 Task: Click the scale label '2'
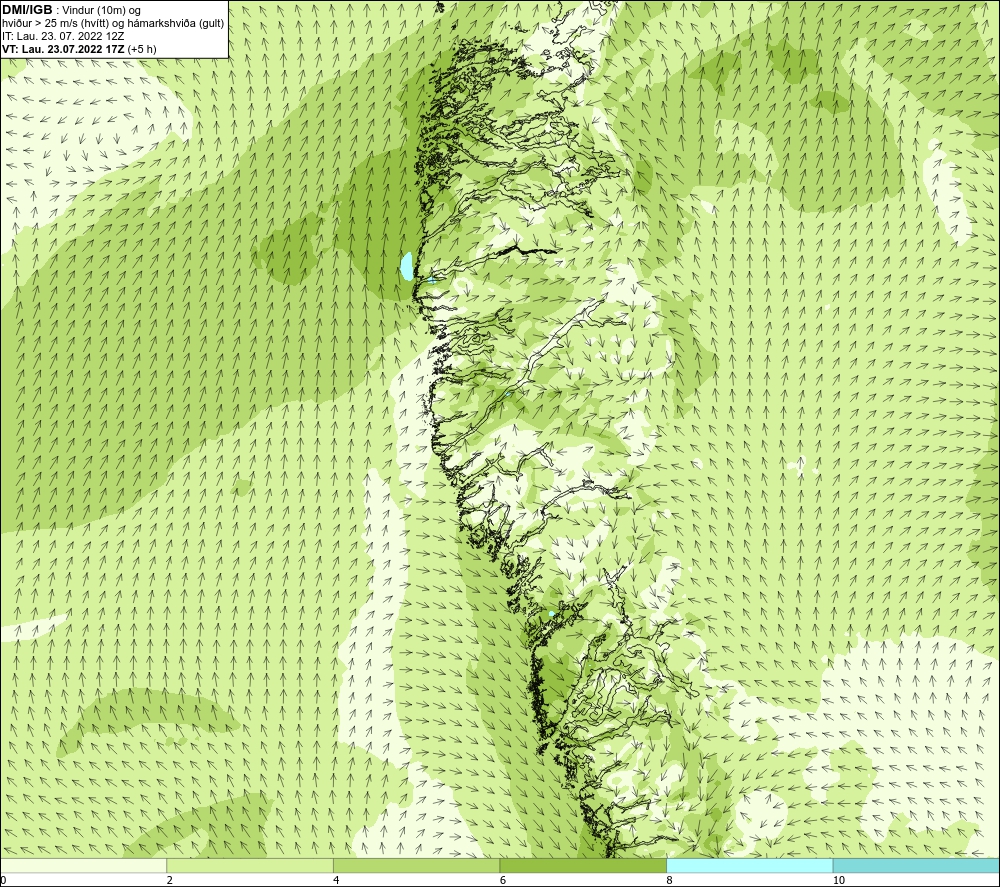(170, 881)
